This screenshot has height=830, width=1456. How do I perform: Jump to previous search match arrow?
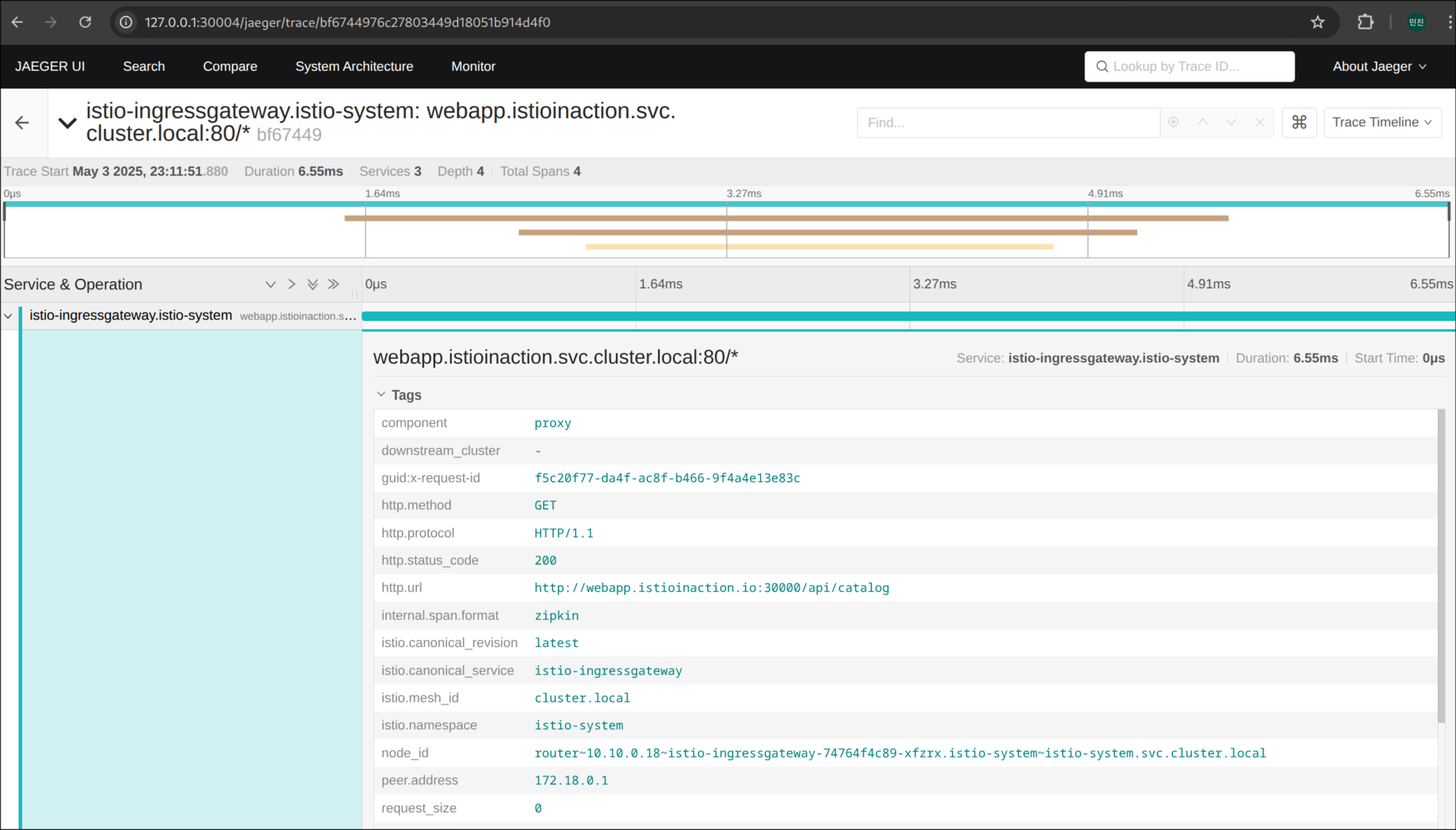pos(1202,122)
